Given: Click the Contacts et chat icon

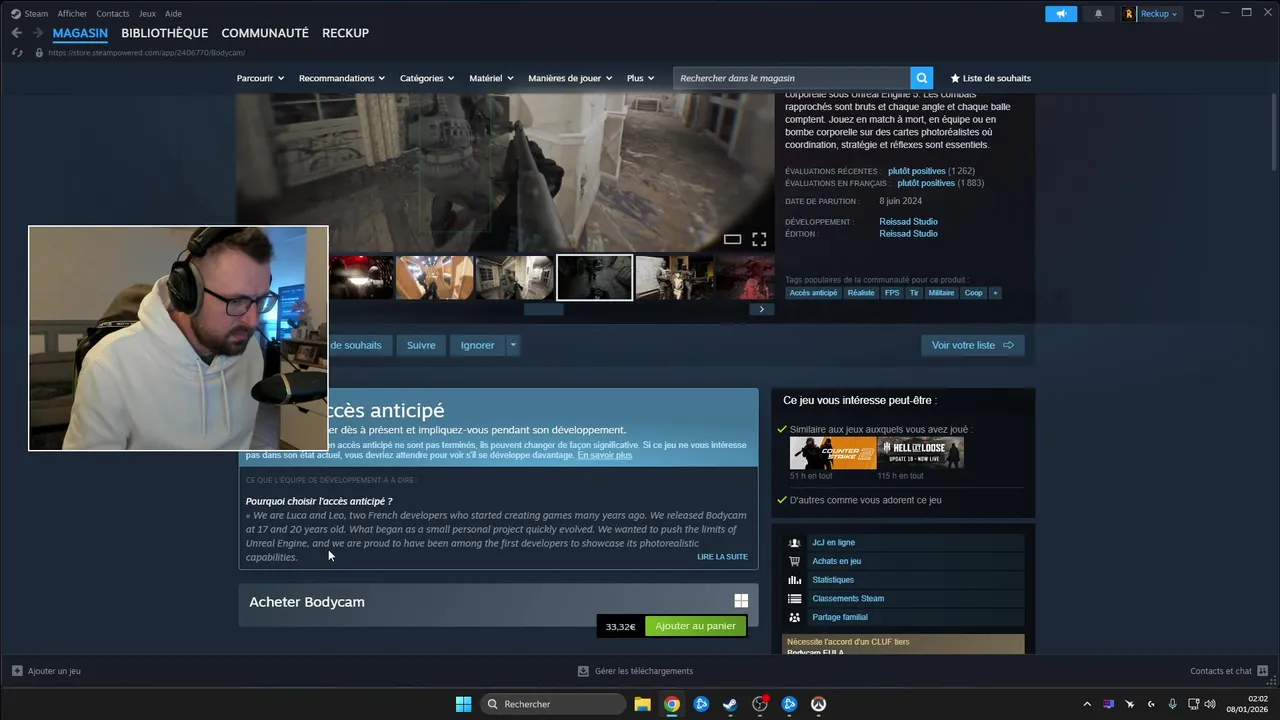Looking at the screenshot, I should 1262,671.
